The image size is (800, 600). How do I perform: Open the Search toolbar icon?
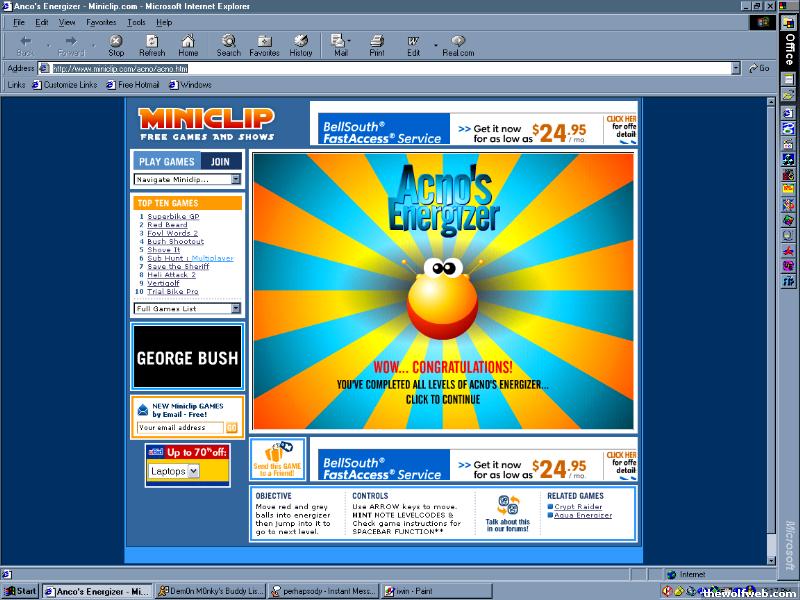tap(229, 45)
